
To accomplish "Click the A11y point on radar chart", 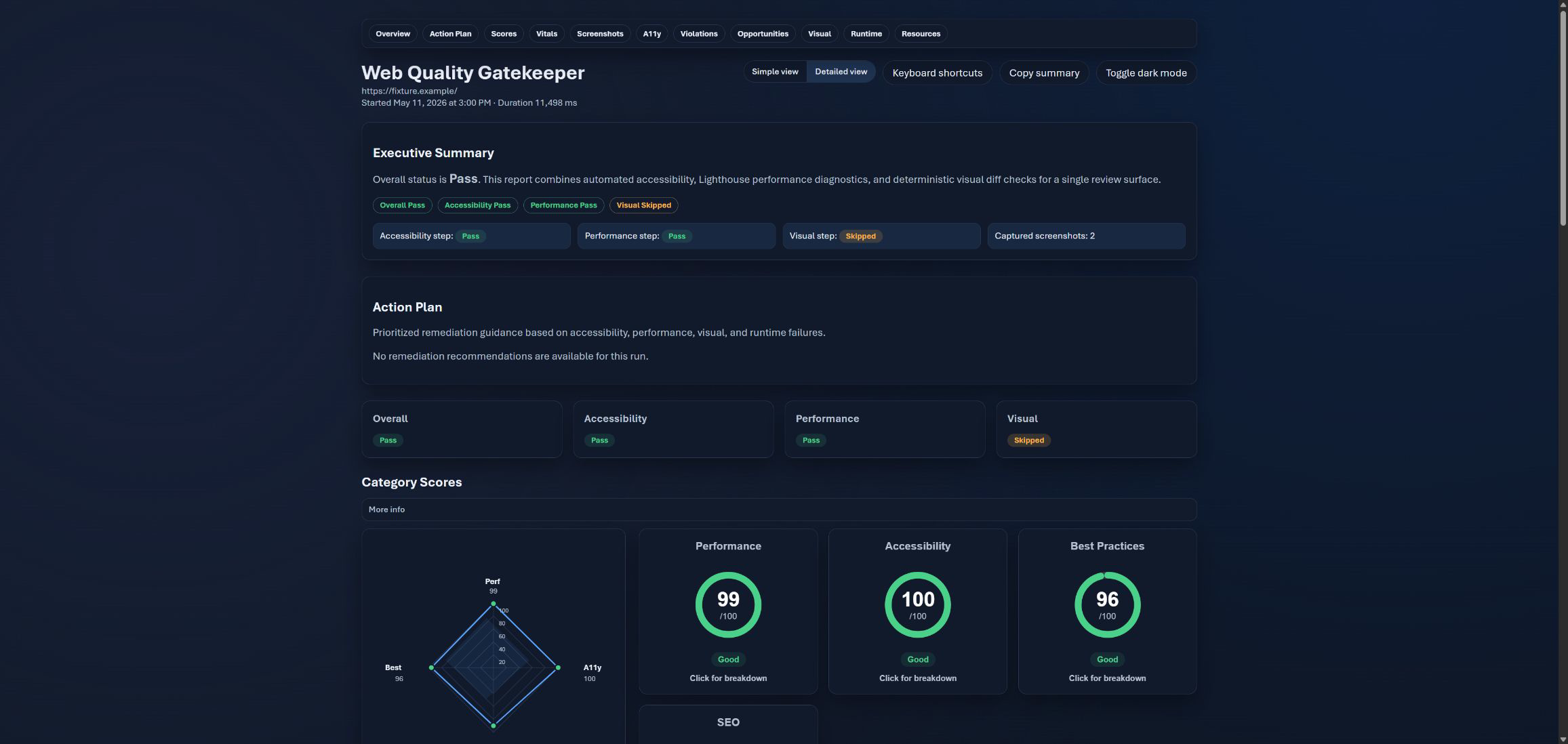I will coord(558,667).
